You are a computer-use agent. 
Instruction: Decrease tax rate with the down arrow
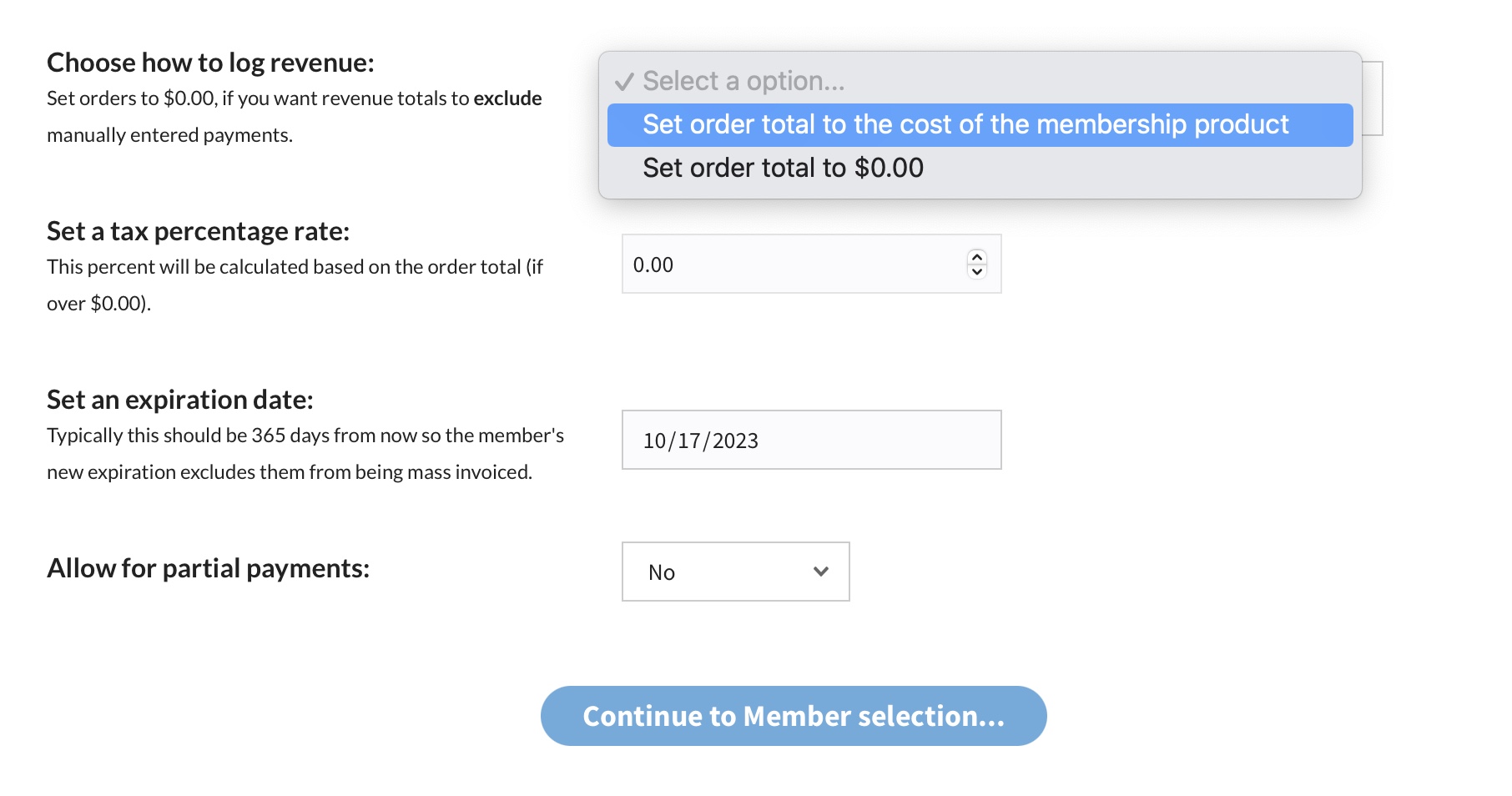977,272
